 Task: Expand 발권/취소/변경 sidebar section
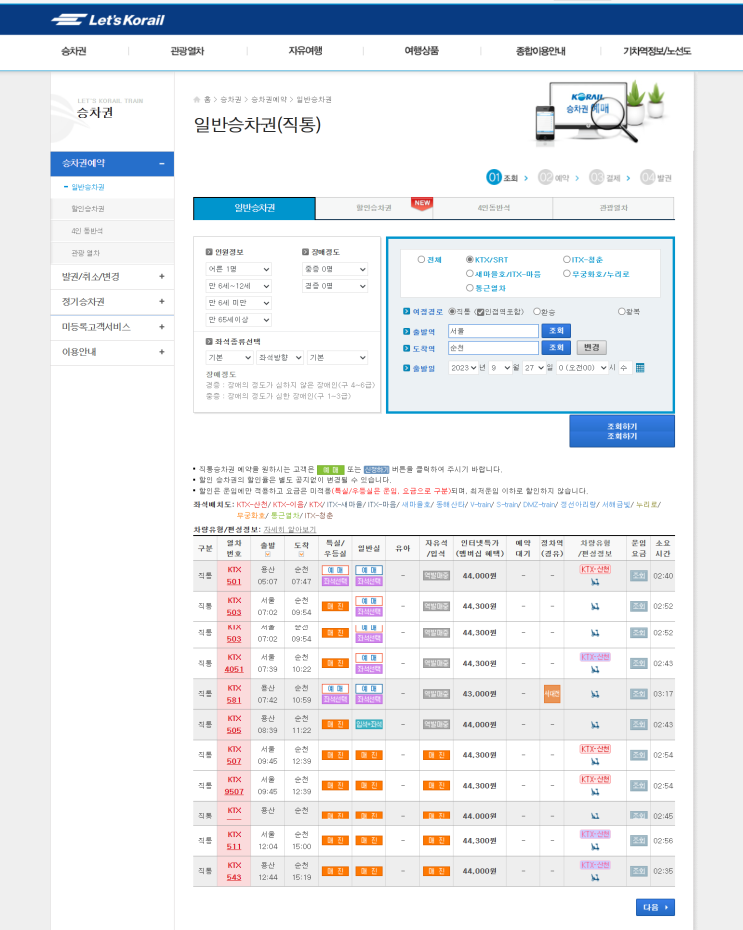coord(112,277)
